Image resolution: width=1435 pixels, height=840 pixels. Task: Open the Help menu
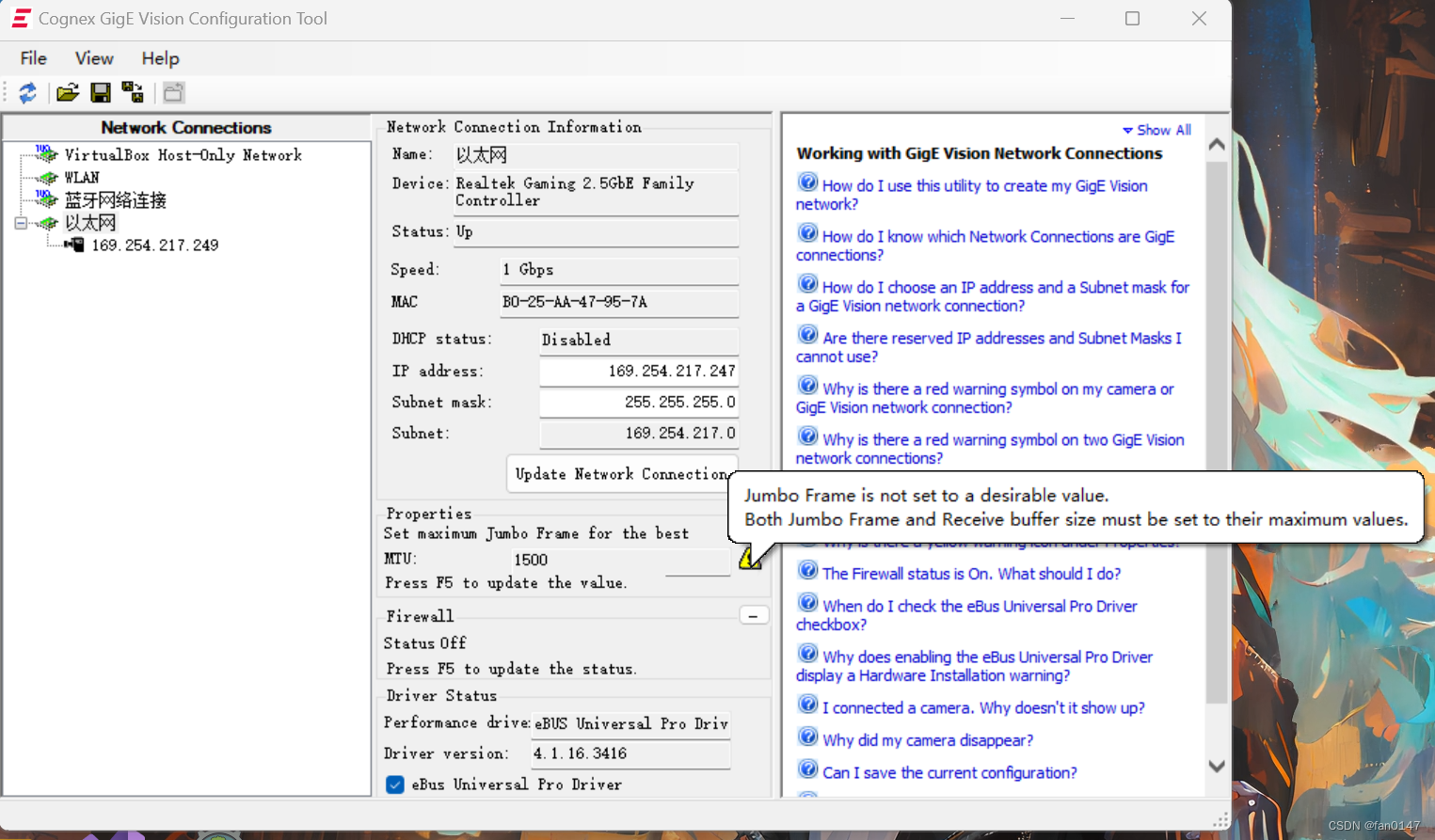click(x=160, y=58)
